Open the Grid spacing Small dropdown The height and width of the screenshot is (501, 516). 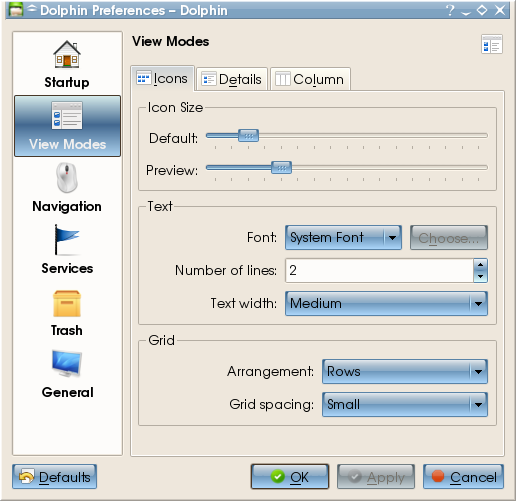pyautogui.click(x=405, y=404)
